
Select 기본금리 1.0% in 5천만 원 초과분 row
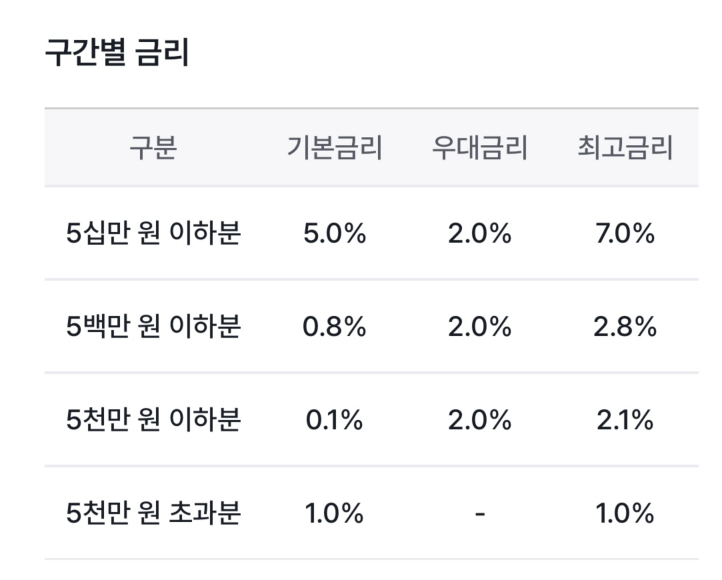pos(334,513)
